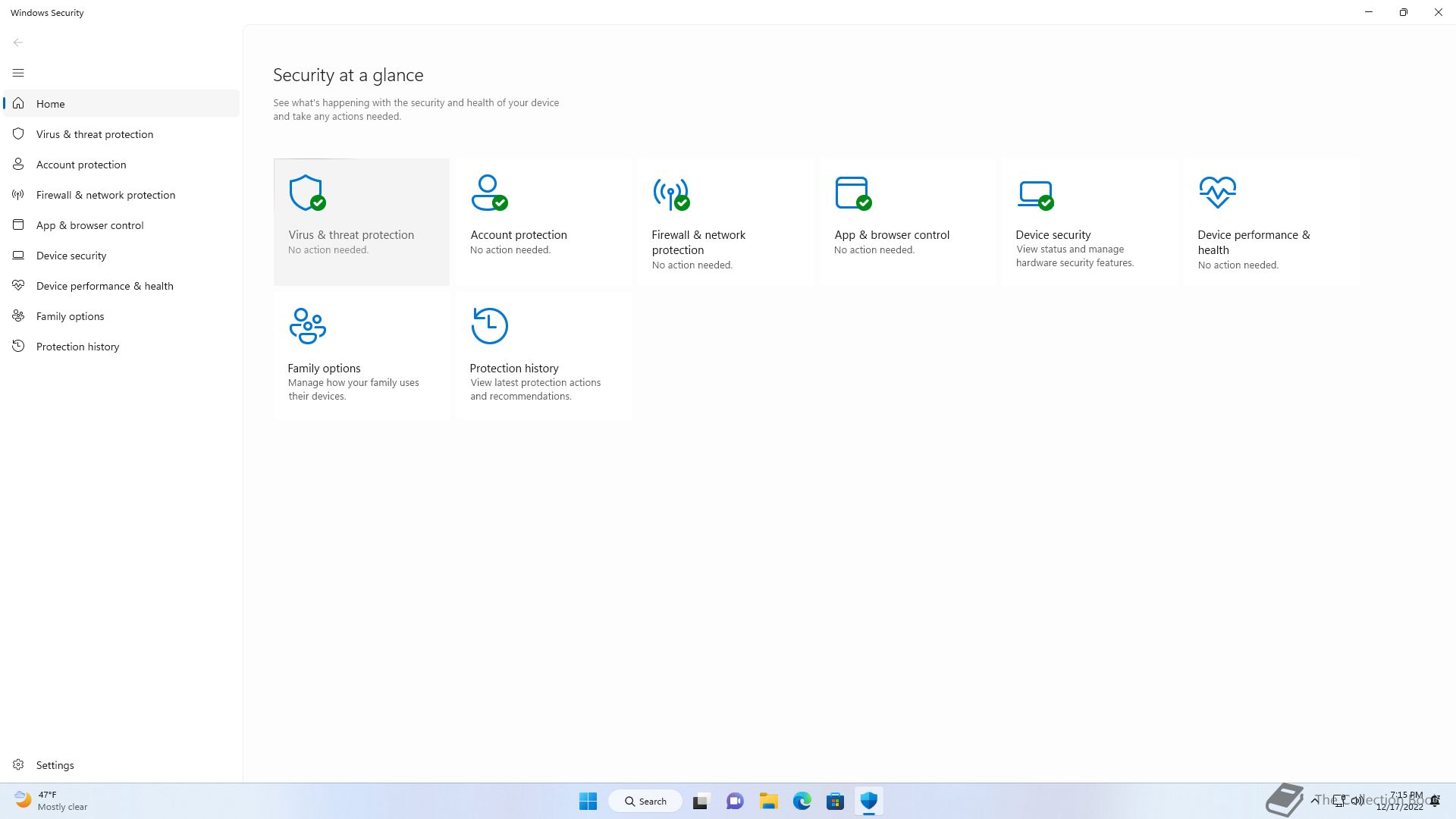1456x819 pixels.
Task: Open the Firewall & network protection tile title
Action: click(x=698, y=243)
